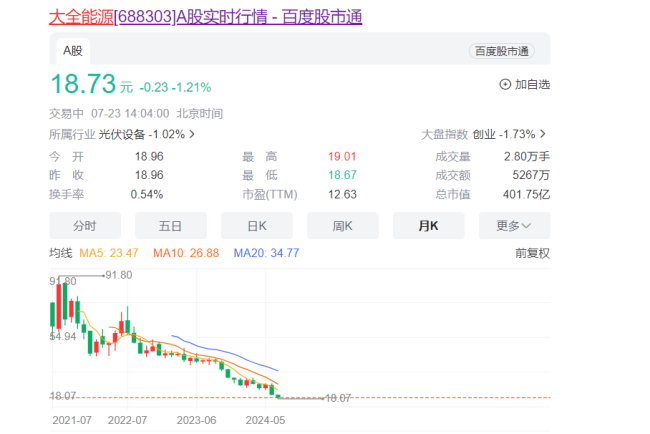Click the 2022-07 axis label
650x434 pixels.
[x=127, y=420]
